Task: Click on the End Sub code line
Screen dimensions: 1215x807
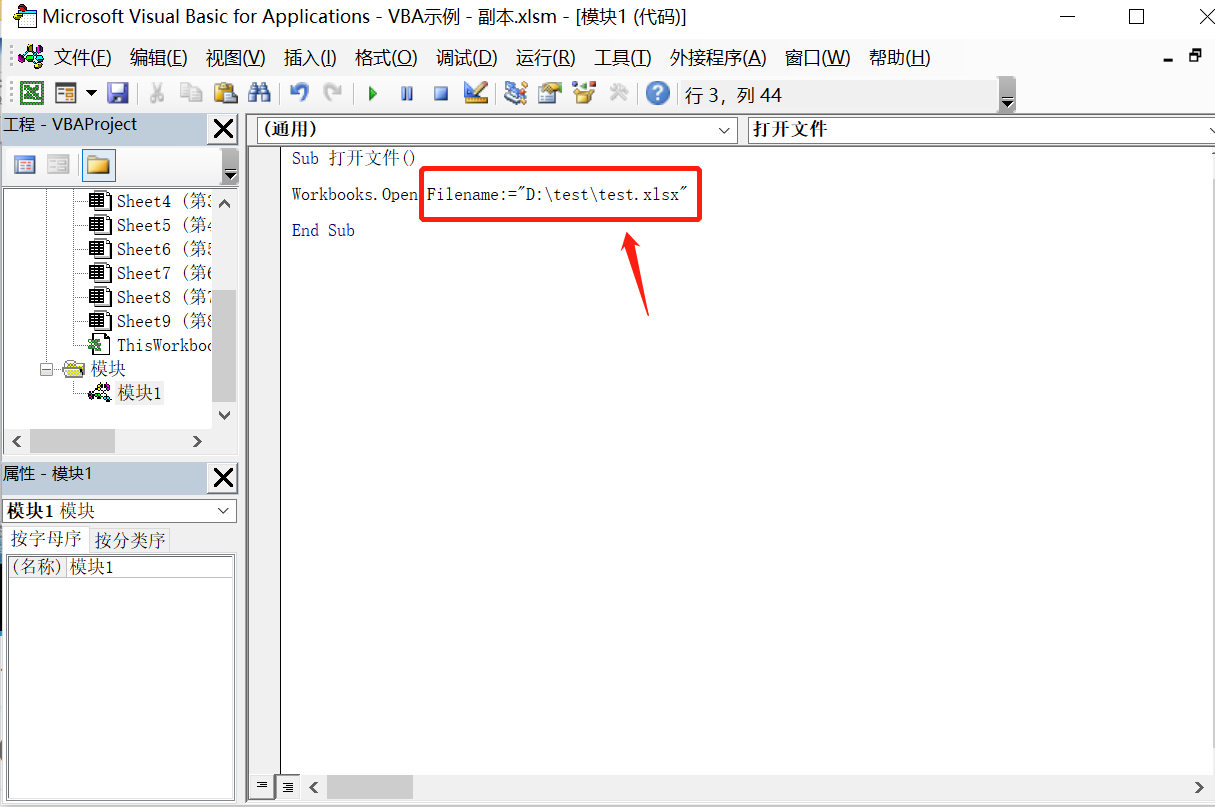Action: tap(323, 230)
